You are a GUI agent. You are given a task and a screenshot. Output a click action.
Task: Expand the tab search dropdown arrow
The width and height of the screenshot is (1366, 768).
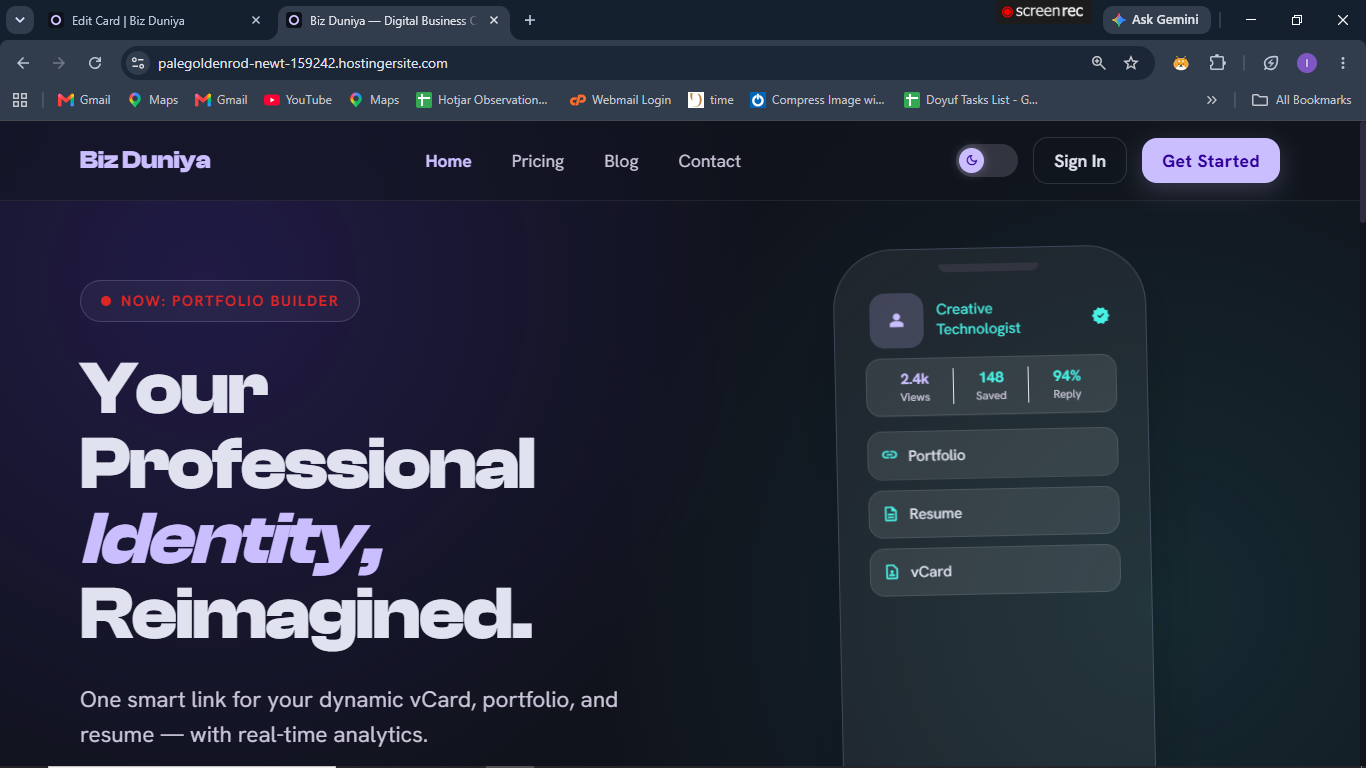19,20
